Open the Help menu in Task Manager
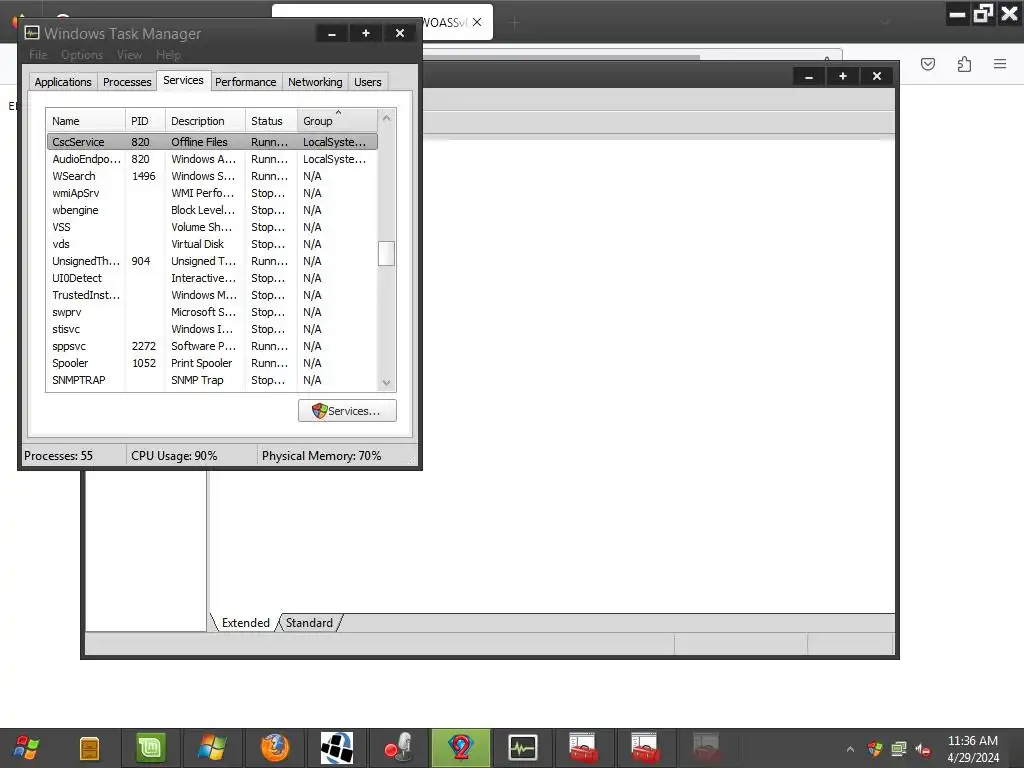Screen dimensions: 1024x768 168,55
